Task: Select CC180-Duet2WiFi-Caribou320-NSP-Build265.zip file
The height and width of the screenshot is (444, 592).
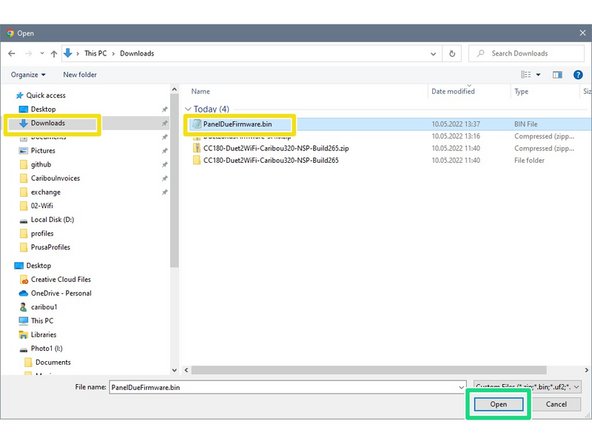Action: tap(276, 148)
